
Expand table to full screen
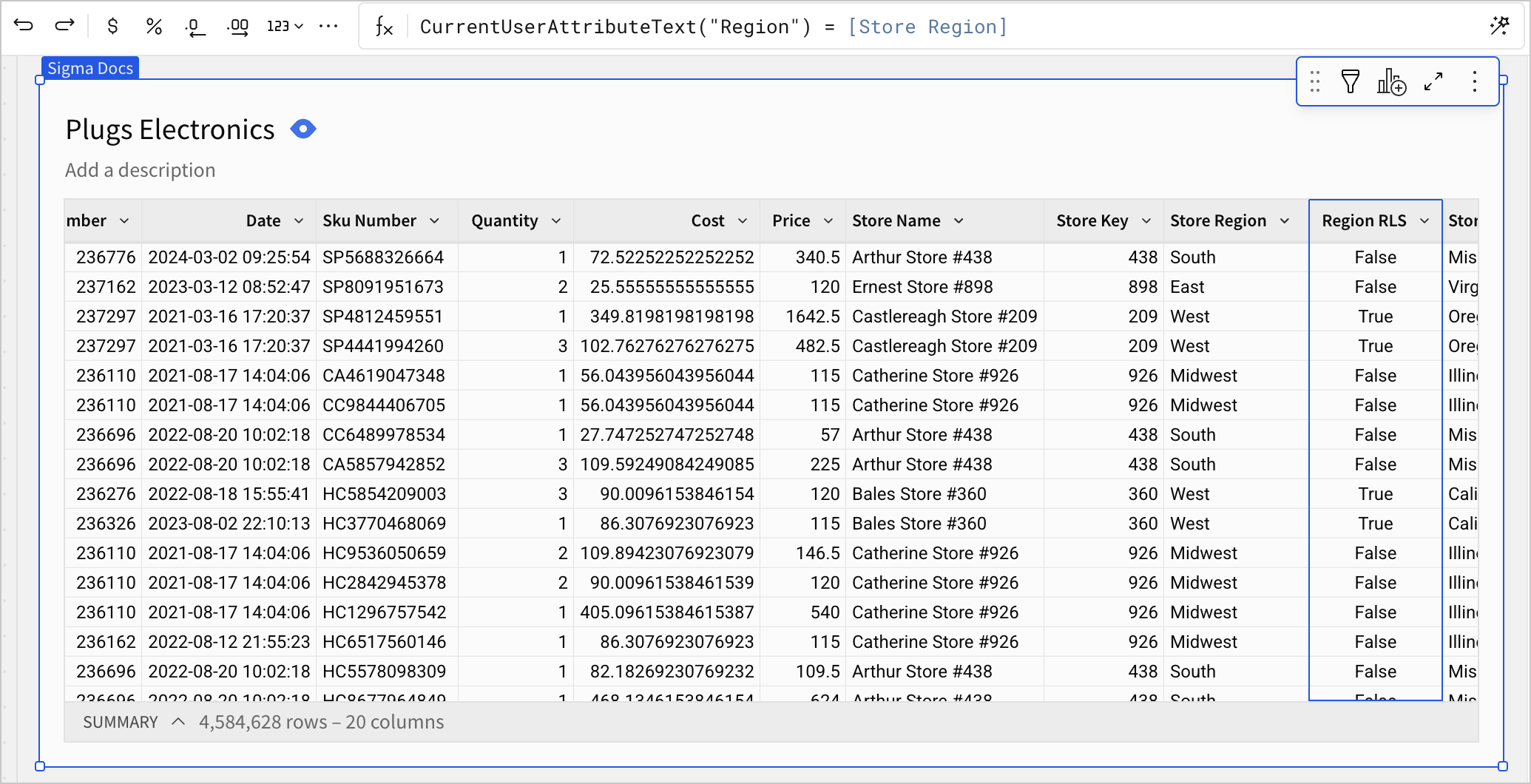pos(1433,81)
